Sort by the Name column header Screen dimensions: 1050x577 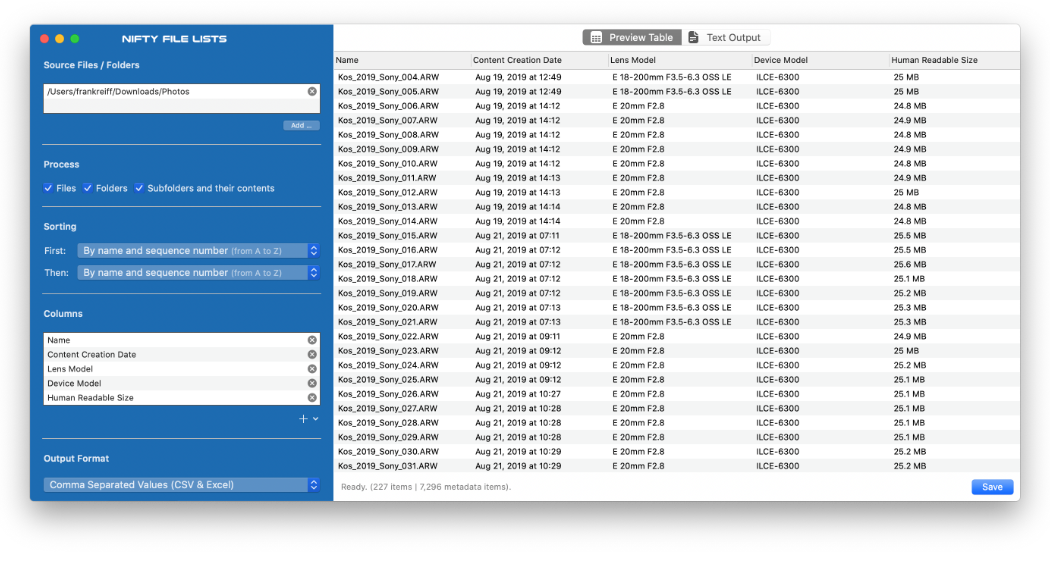[x=402, y=60]
